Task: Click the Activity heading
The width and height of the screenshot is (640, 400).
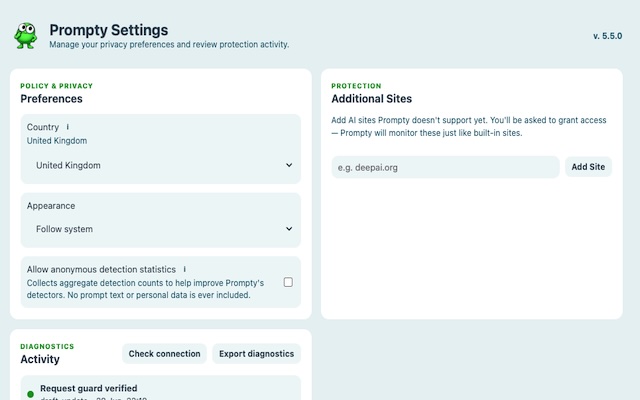Action: tap(40, 359)
